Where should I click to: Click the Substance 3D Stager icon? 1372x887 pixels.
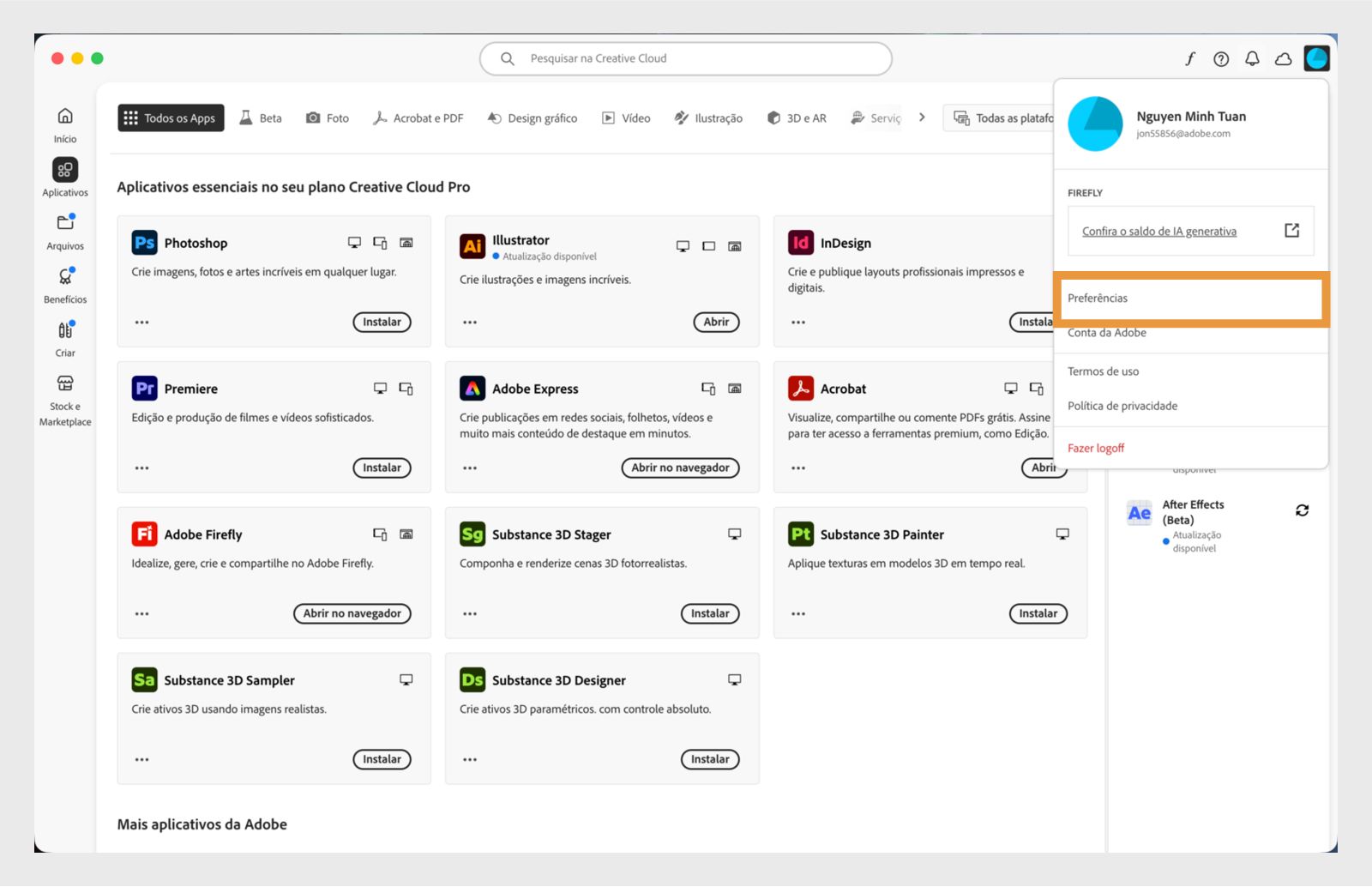472,534
